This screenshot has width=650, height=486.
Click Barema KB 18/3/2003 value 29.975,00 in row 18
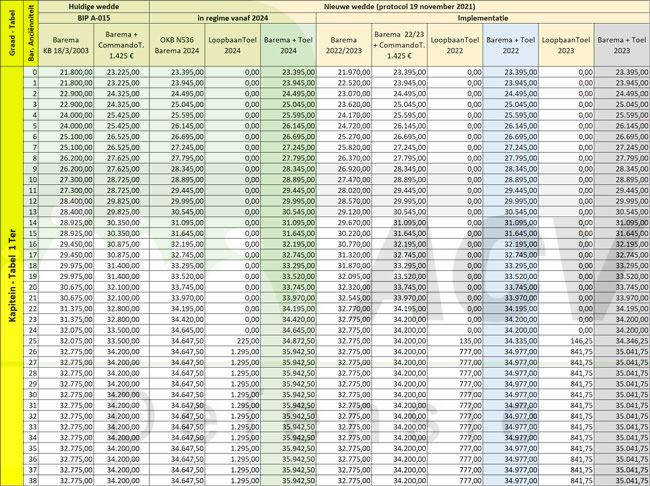pyautogui.click(x=66, y=266)
